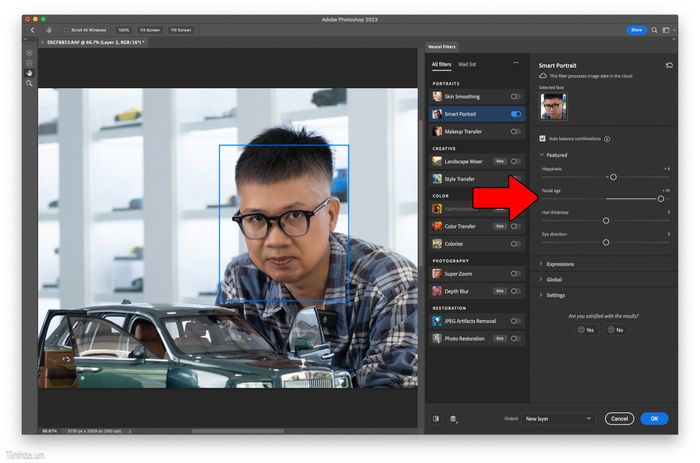
Task: Click the more options icon above the filter list
Action: (516, 63)
